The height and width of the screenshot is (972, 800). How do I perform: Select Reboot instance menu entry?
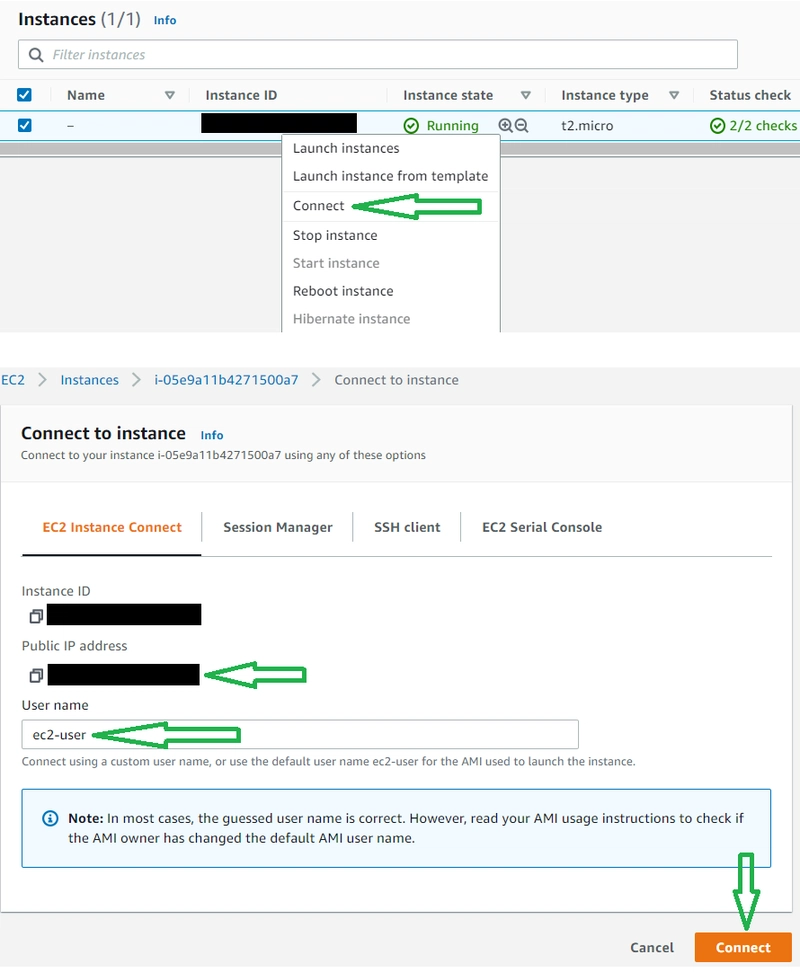tap(343, 291)
